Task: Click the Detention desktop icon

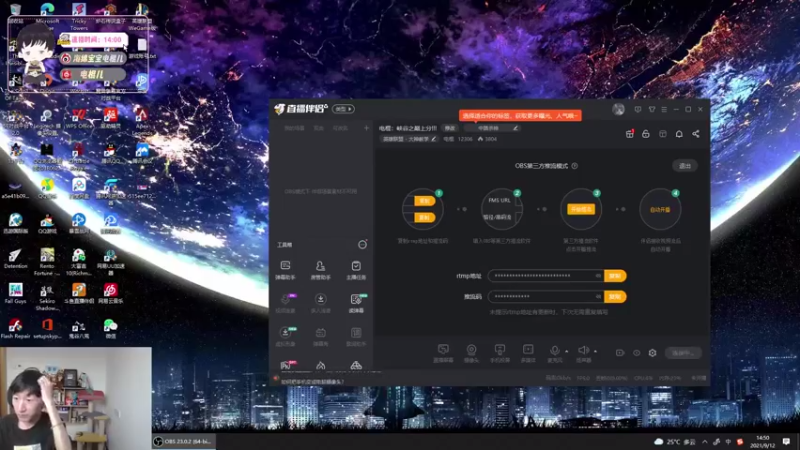Action: click(x=15, y=258)
